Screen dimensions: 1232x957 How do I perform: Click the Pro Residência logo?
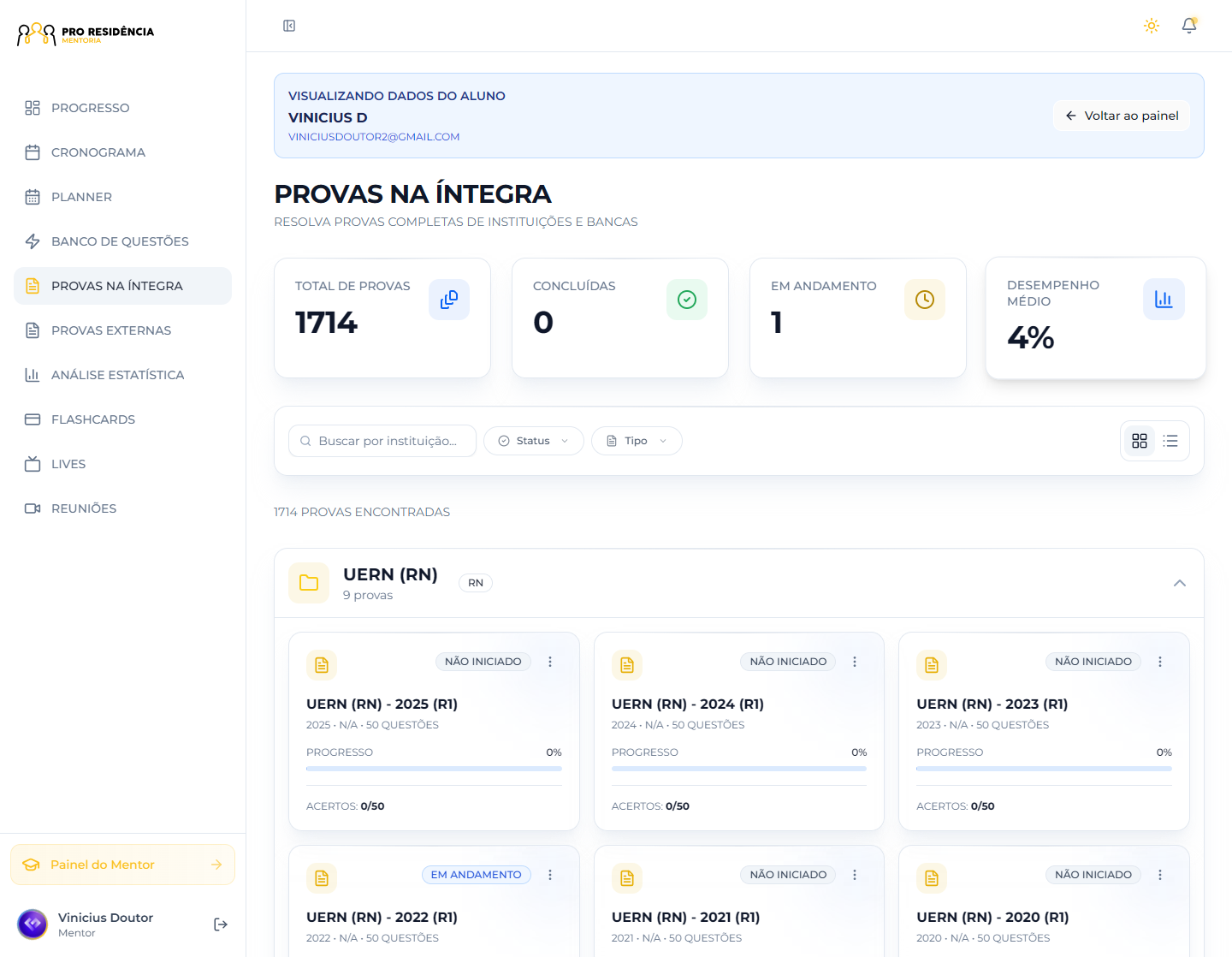pyautogui.click(x=86, y=34)
